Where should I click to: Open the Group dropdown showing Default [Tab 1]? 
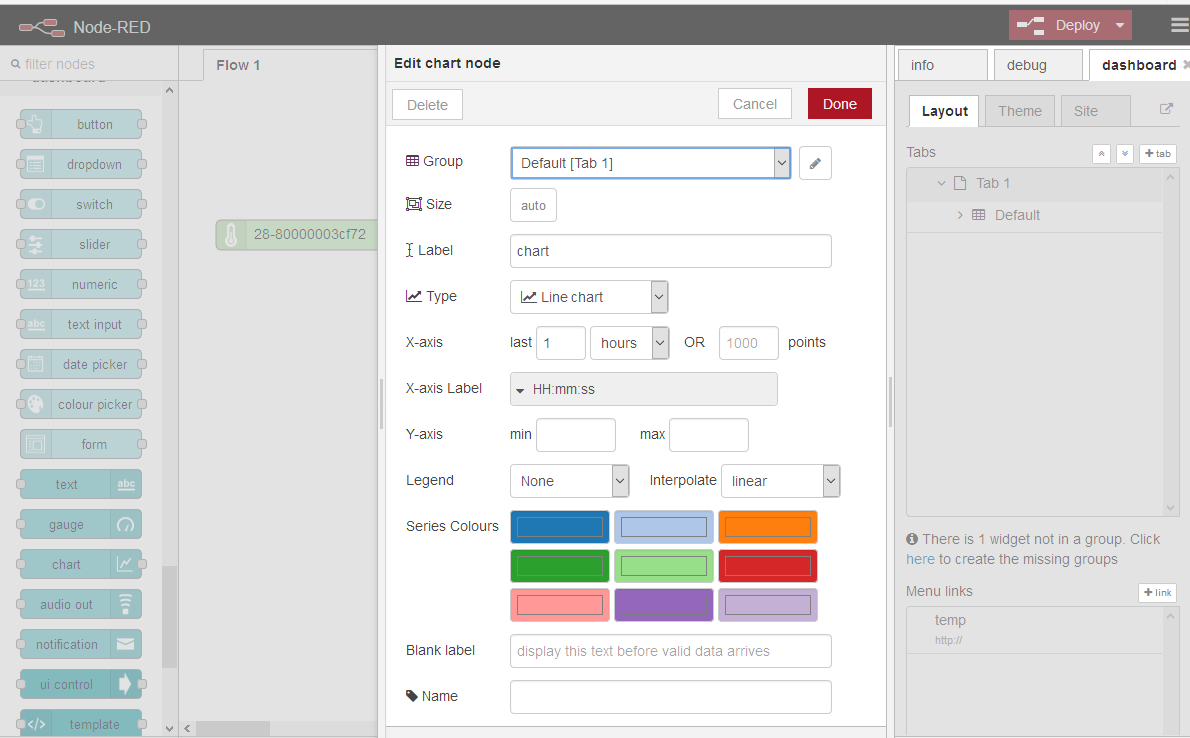click(x=650, y=163)
